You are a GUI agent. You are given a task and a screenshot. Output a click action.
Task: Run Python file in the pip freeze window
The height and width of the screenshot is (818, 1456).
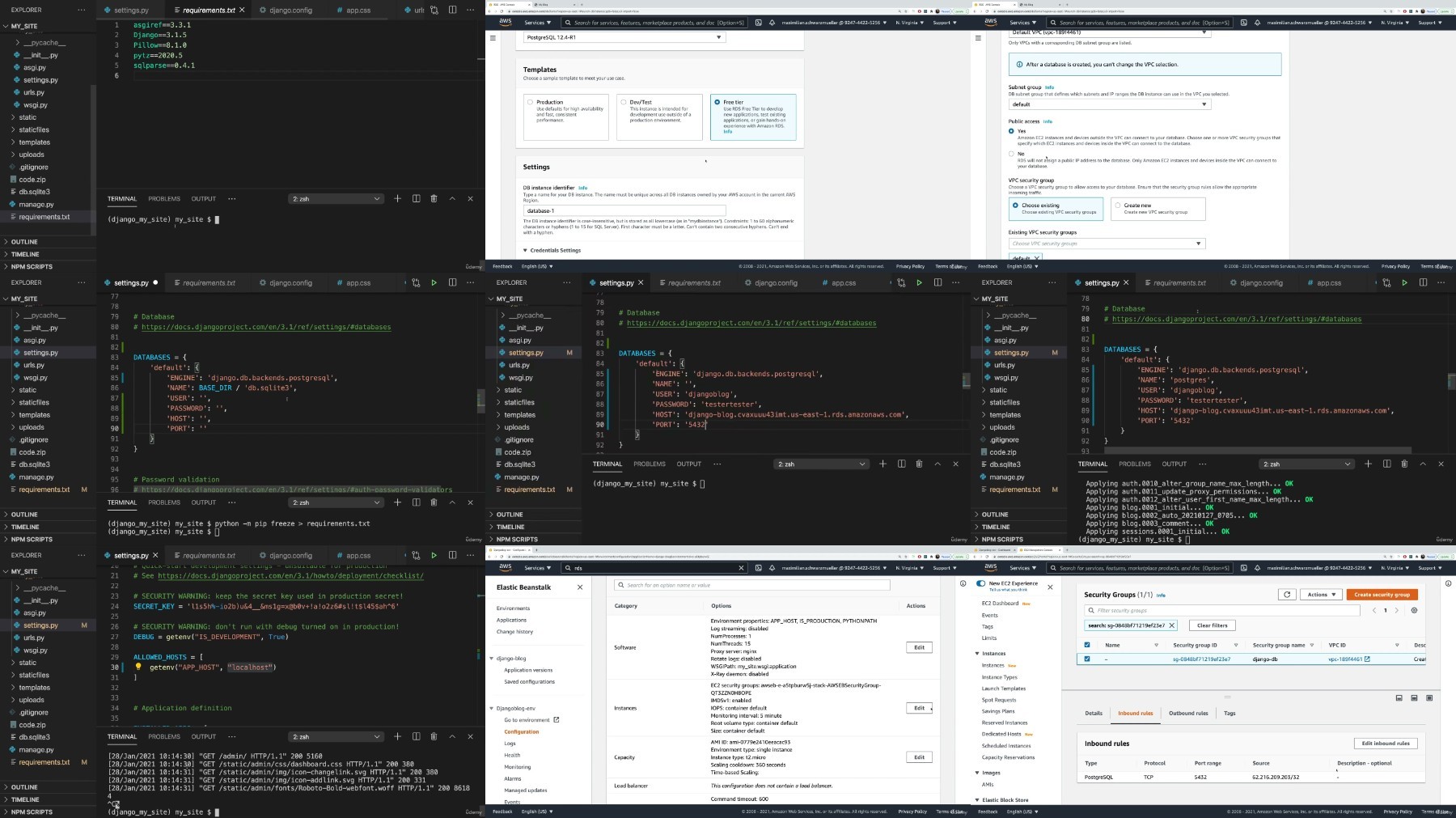(434, 282)
